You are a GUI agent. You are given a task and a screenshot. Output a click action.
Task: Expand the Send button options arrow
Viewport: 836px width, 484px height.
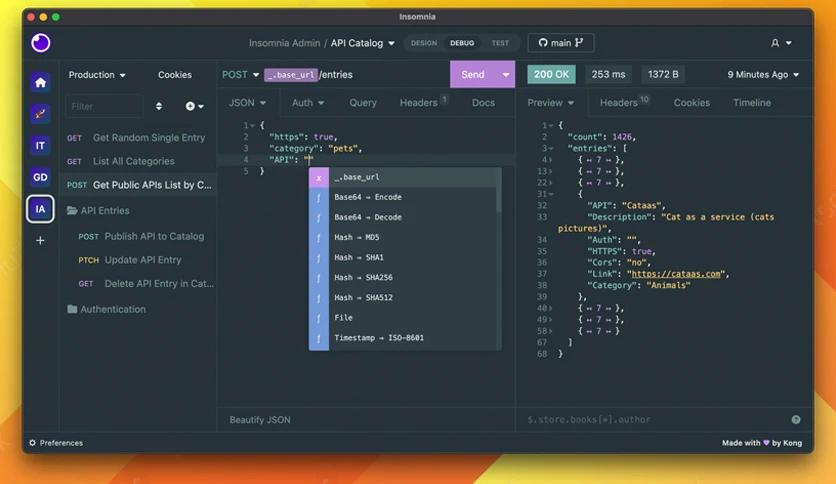coord(505,75)
